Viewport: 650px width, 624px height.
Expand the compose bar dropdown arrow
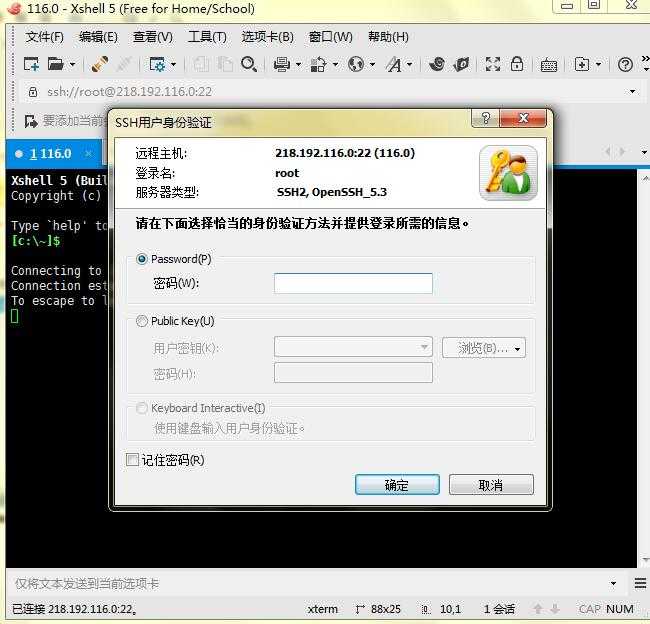click(613, 584)
